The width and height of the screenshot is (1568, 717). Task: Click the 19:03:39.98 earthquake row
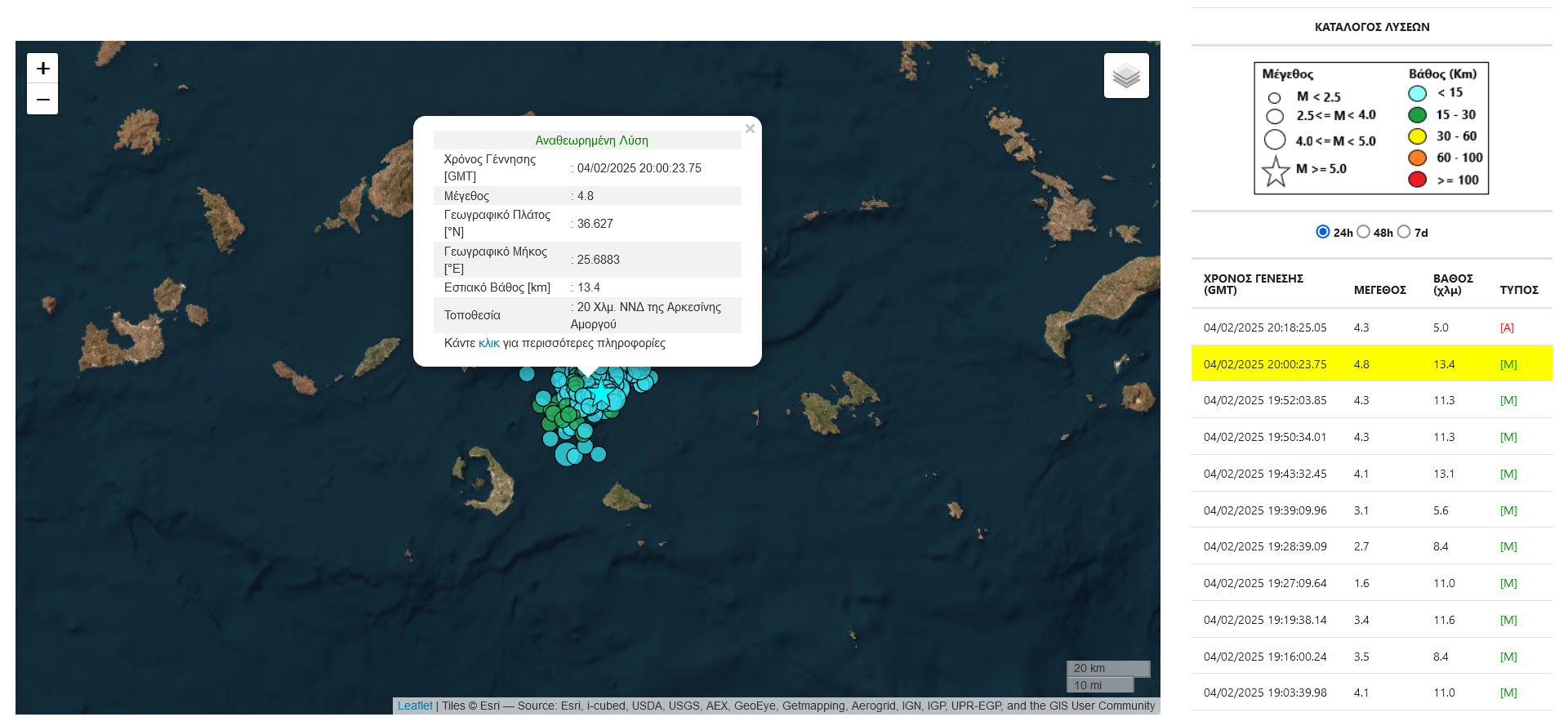click(x=1265, y=693)
